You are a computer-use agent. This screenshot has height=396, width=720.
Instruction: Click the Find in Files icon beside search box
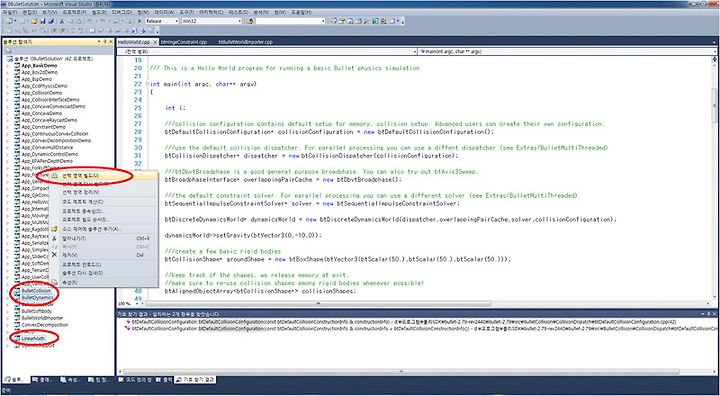pyautogui.click(x=249, y=21)
